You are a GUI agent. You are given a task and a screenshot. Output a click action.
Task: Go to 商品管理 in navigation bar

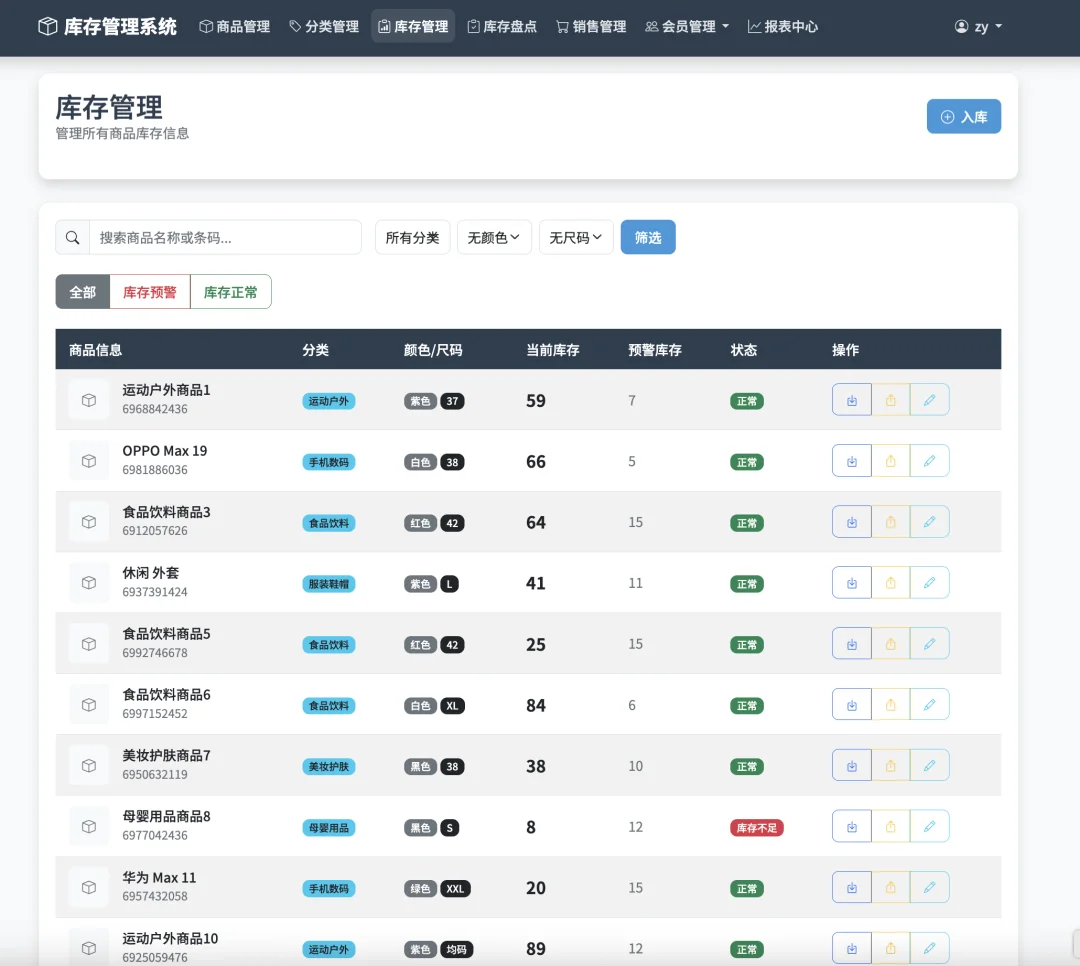click(235, 27)
